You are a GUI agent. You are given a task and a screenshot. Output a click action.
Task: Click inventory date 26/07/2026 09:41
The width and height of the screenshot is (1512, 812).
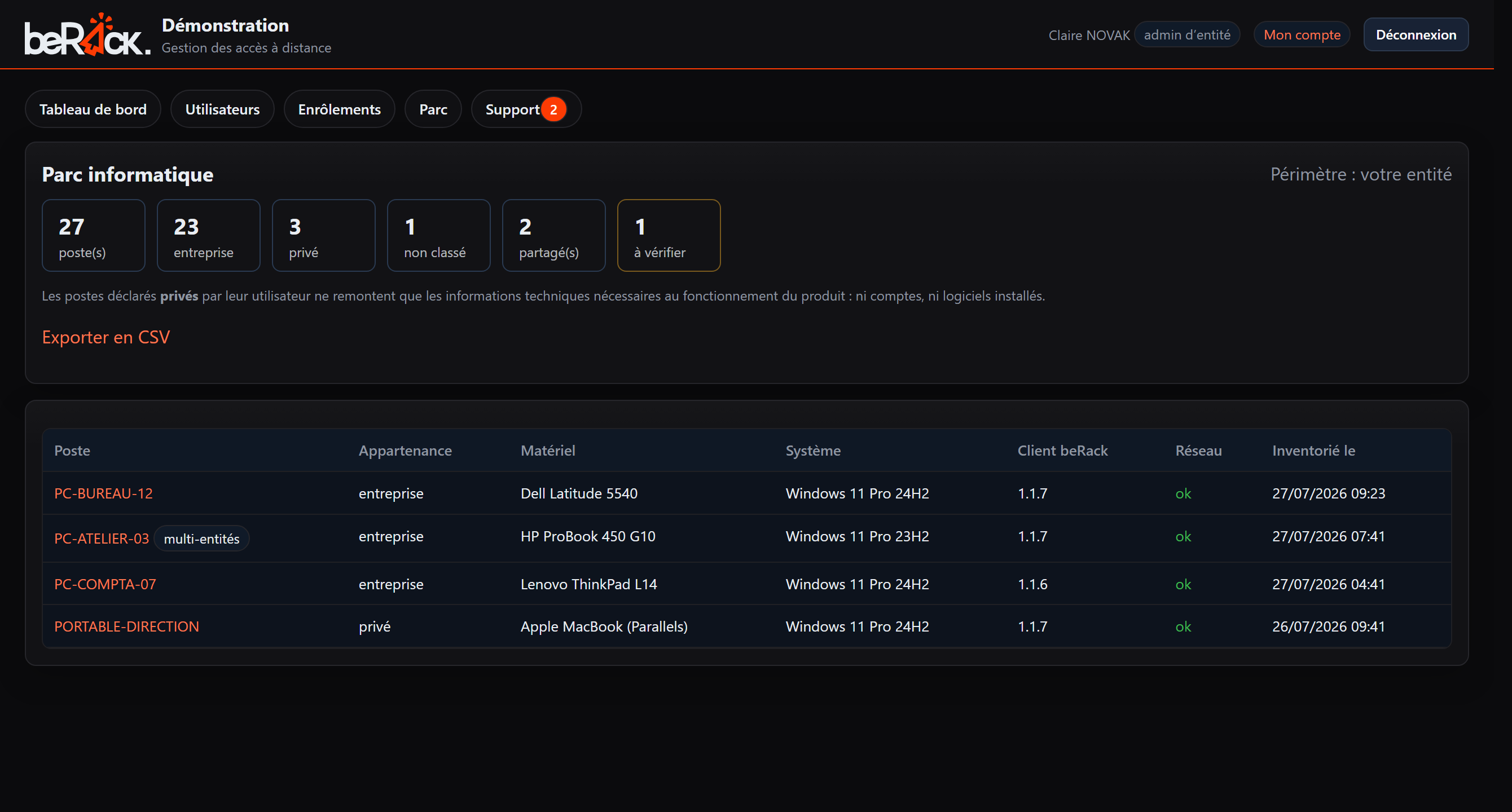[x=1328, y=626]
